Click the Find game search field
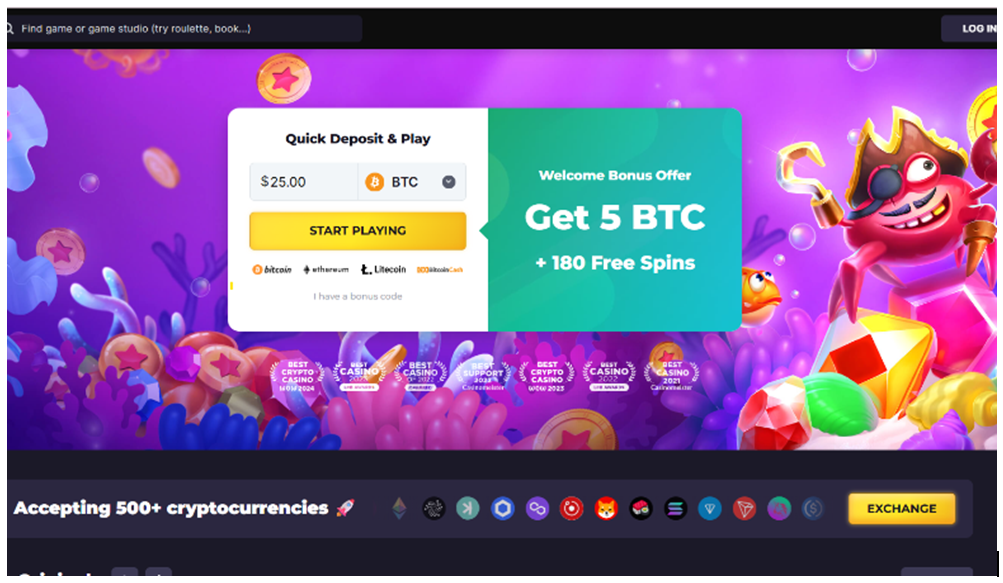 184,28
